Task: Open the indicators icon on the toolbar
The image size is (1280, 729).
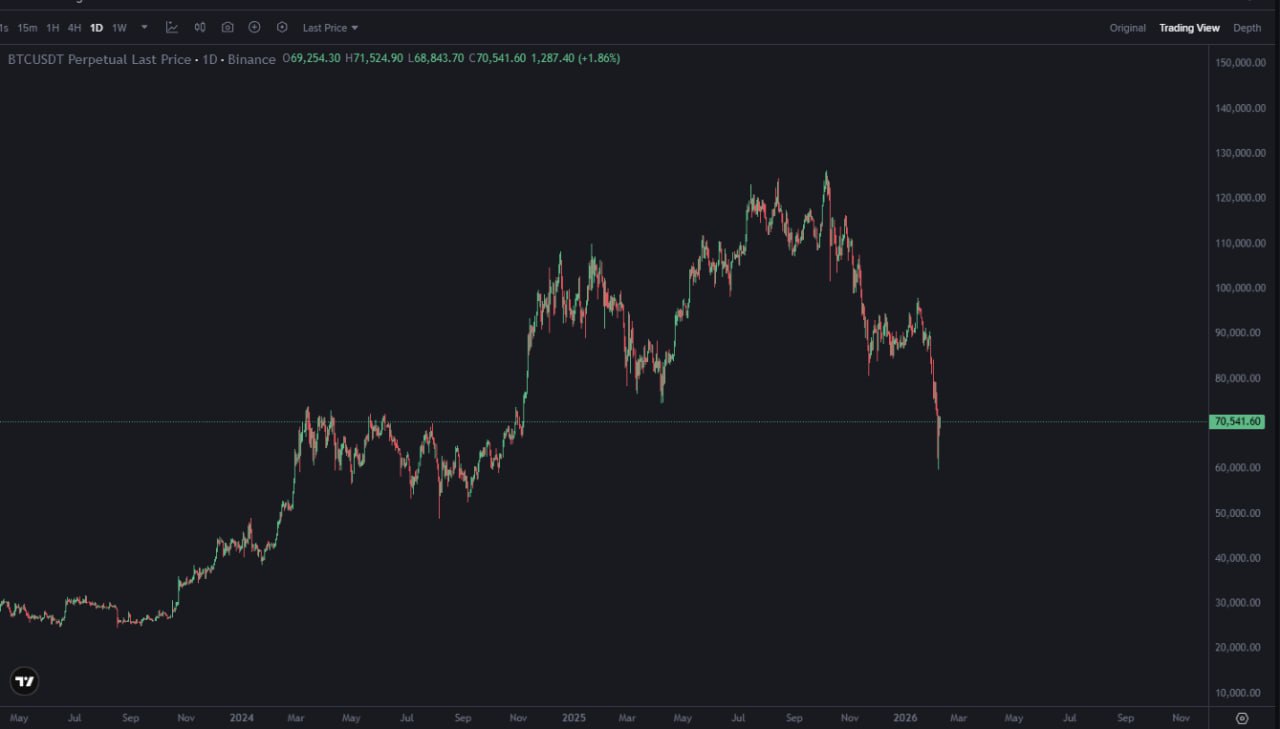Action: point(173,27)
